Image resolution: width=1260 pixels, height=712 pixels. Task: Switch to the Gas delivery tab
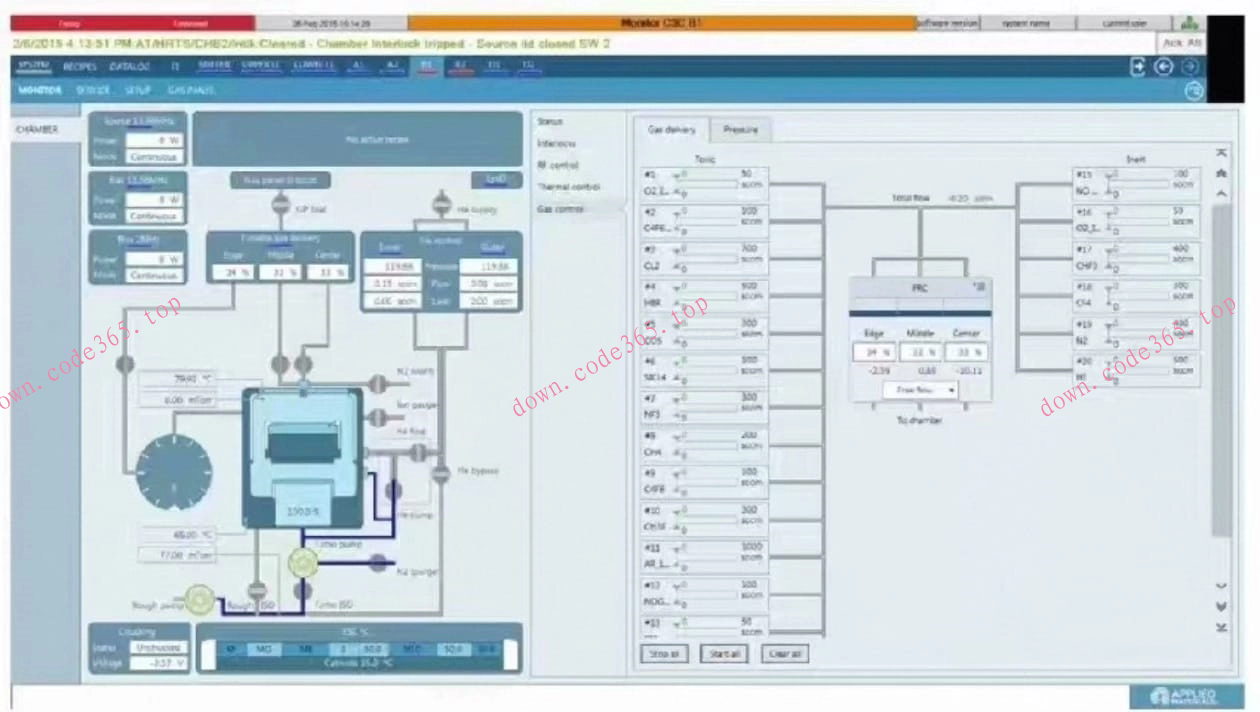point(671,130)
